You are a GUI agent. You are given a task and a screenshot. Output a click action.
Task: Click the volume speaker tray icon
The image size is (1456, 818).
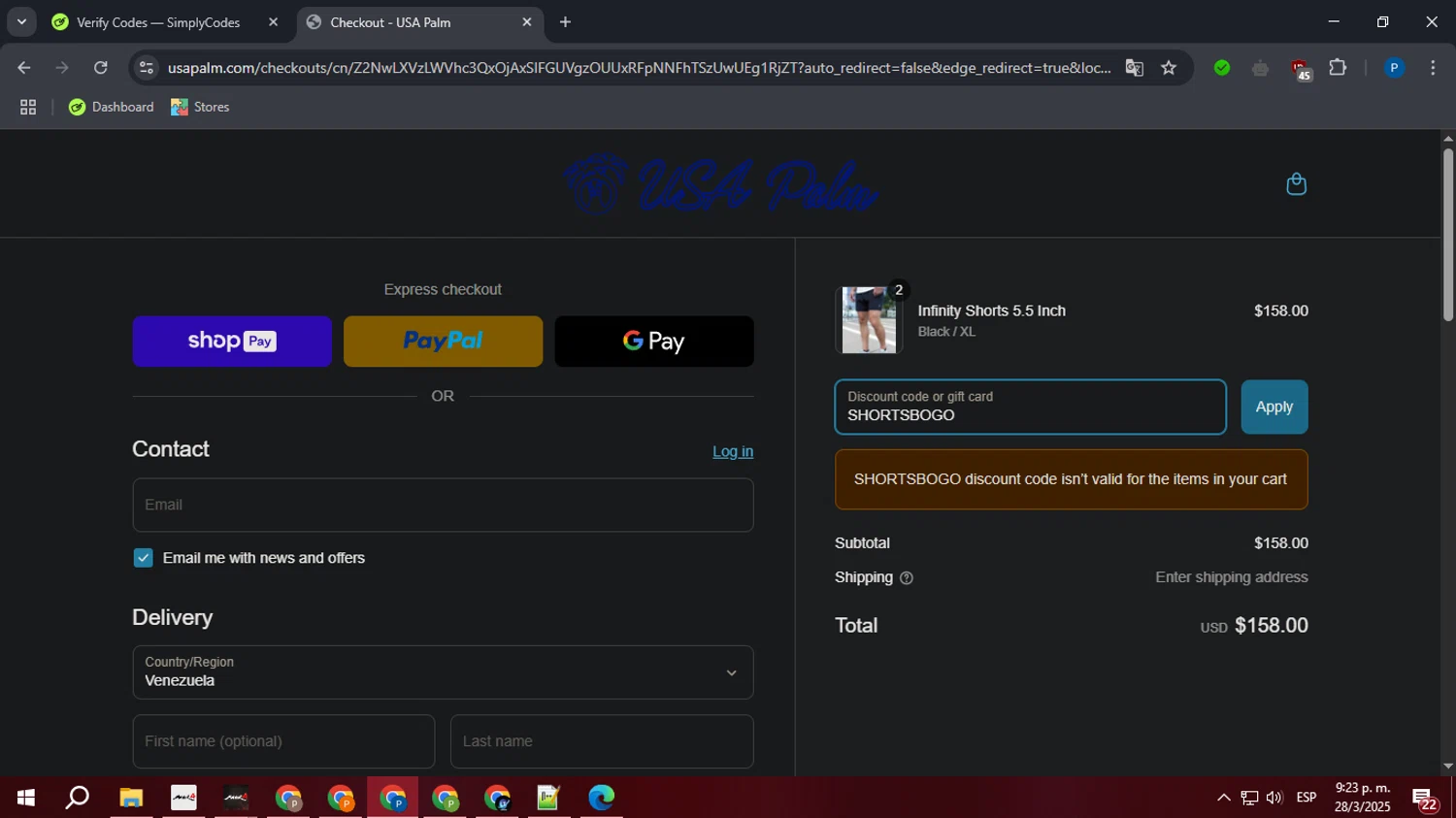click(x=1274, y=798)
